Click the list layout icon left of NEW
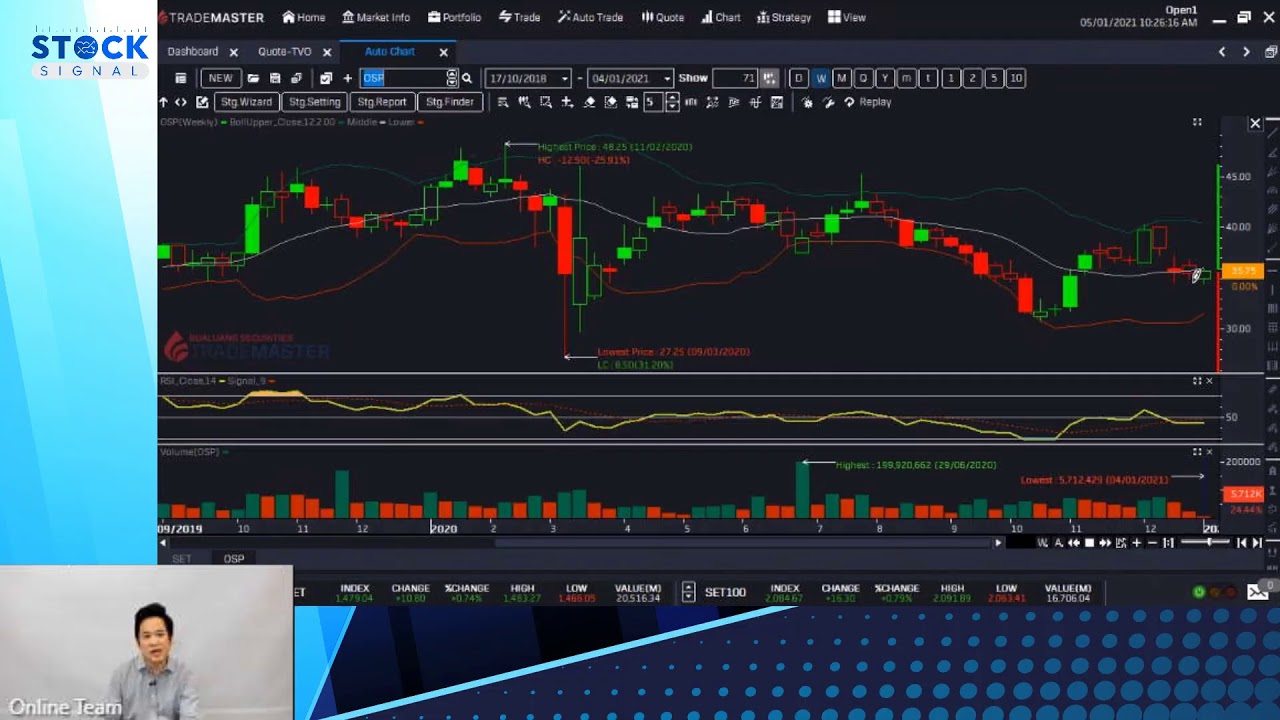1280x720 pixels. tap(180, 78)
